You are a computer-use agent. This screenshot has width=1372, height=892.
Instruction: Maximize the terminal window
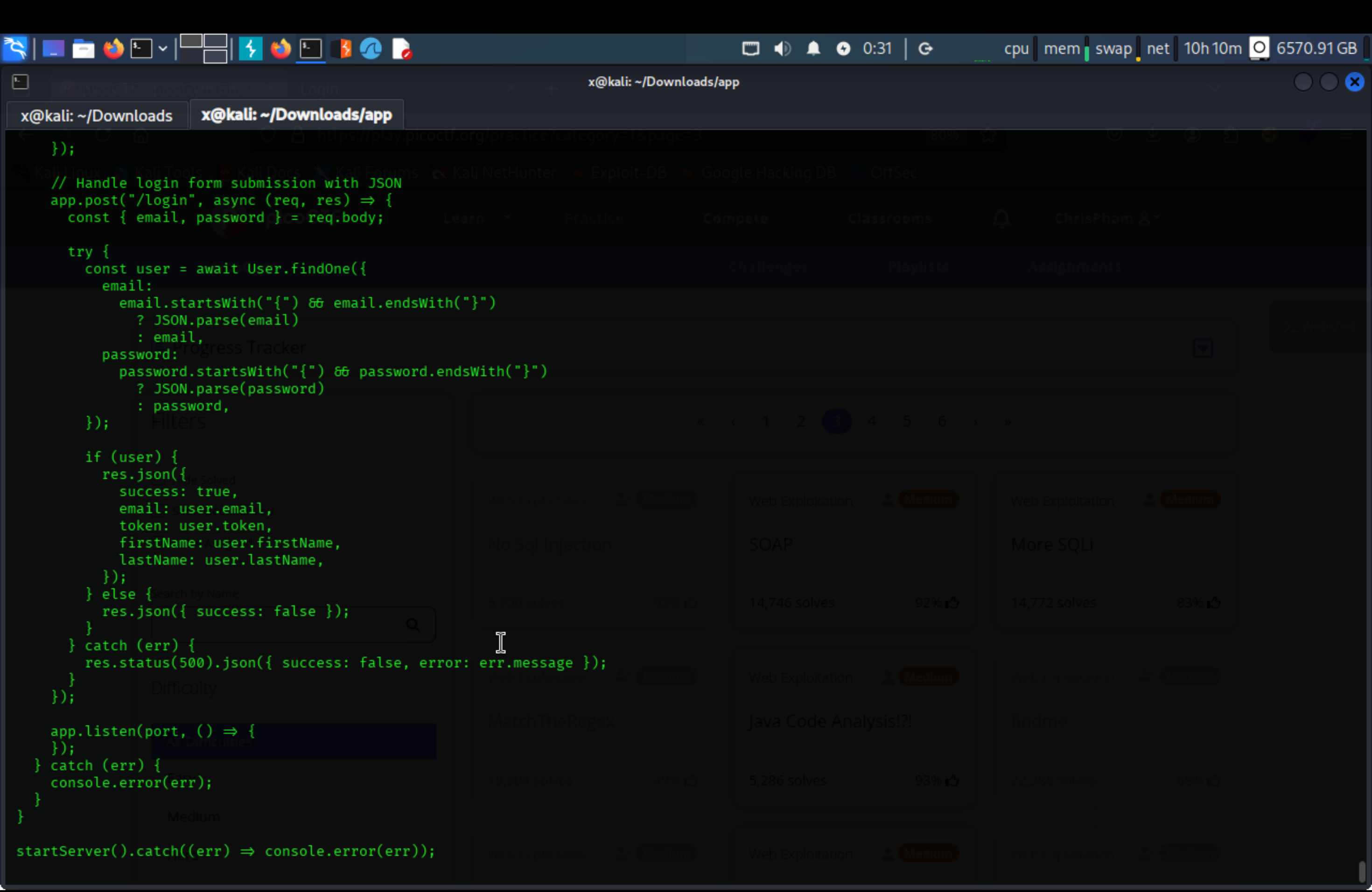point(1329,82)
